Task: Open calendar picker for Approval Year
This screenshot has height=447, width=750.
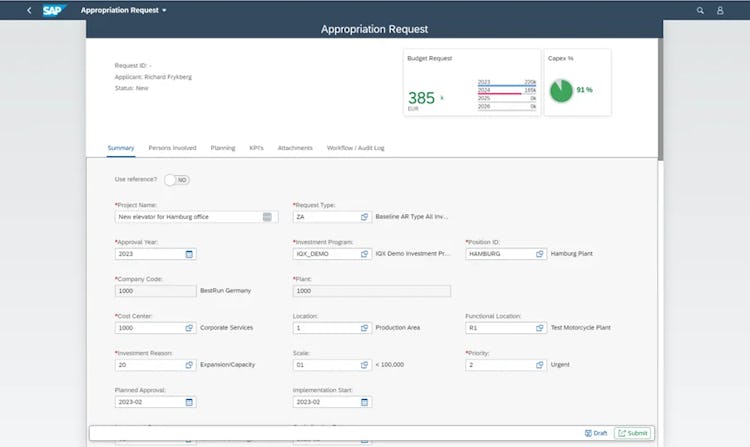Action: click(x=189, y=254)
